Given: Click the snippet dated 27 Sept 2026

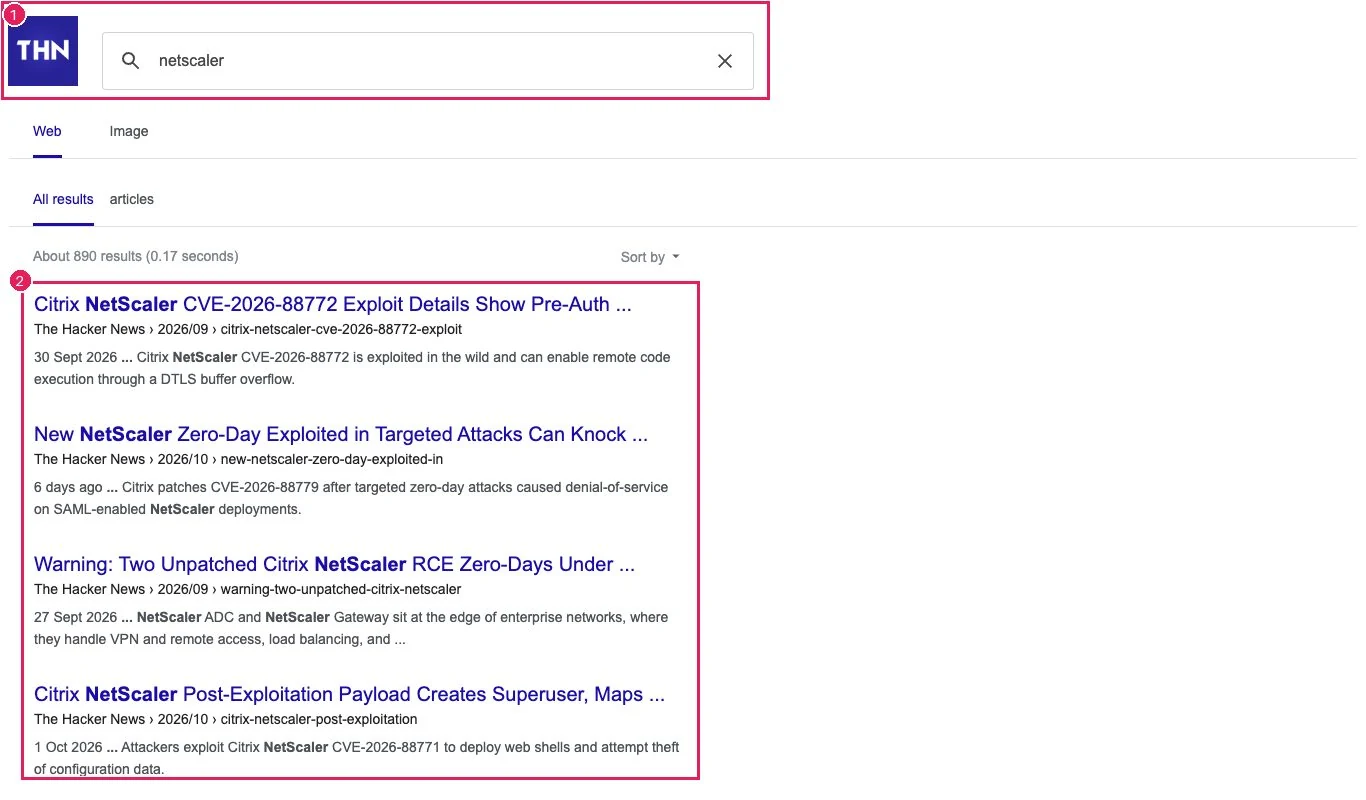Looking at the screenshot, I should point(351,628).
